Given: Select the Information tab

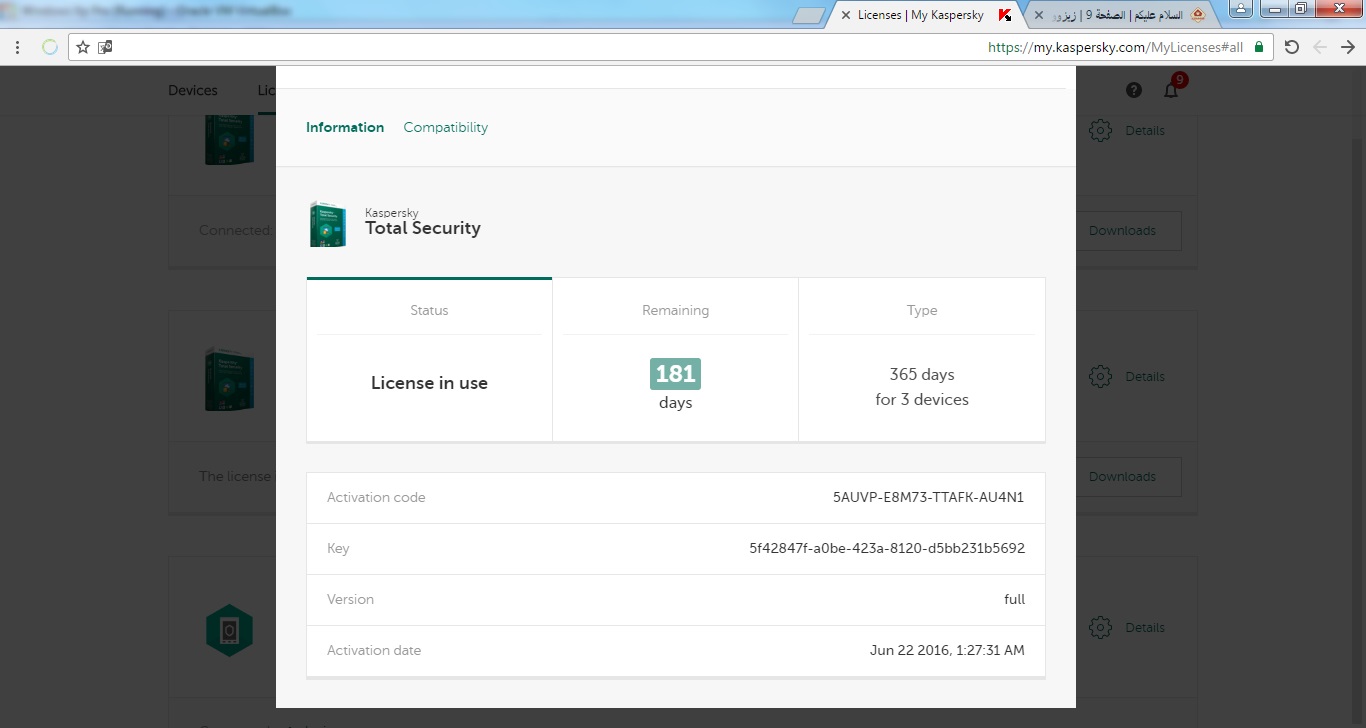Looking at the screenshot, I should tap(345, 127).
